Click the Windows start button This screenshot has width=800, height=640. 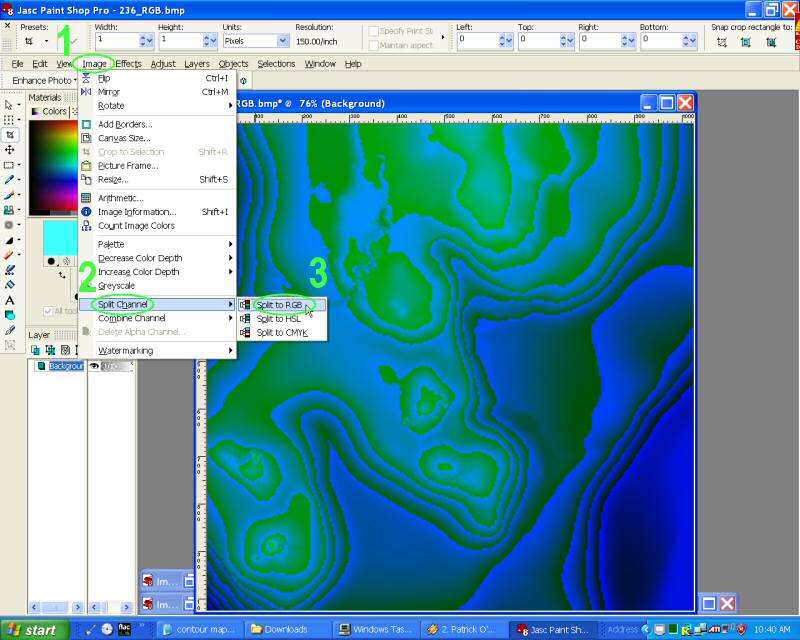pos(34,630)
